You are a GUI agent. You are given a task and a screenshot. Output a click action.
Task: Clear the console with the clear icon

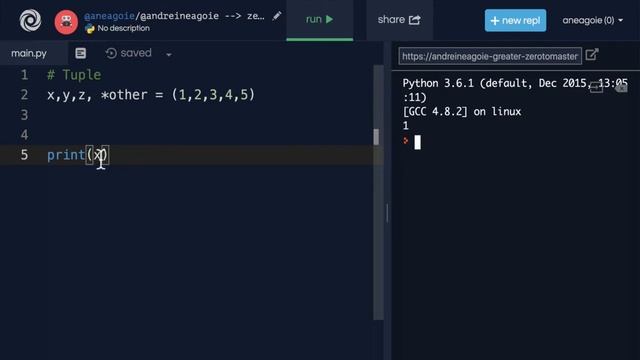(621, 87)
